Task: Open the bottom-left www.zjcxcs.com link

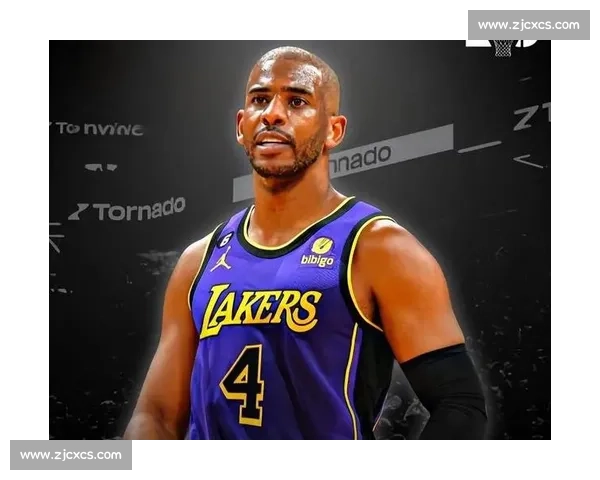Action: coord(71,455)
